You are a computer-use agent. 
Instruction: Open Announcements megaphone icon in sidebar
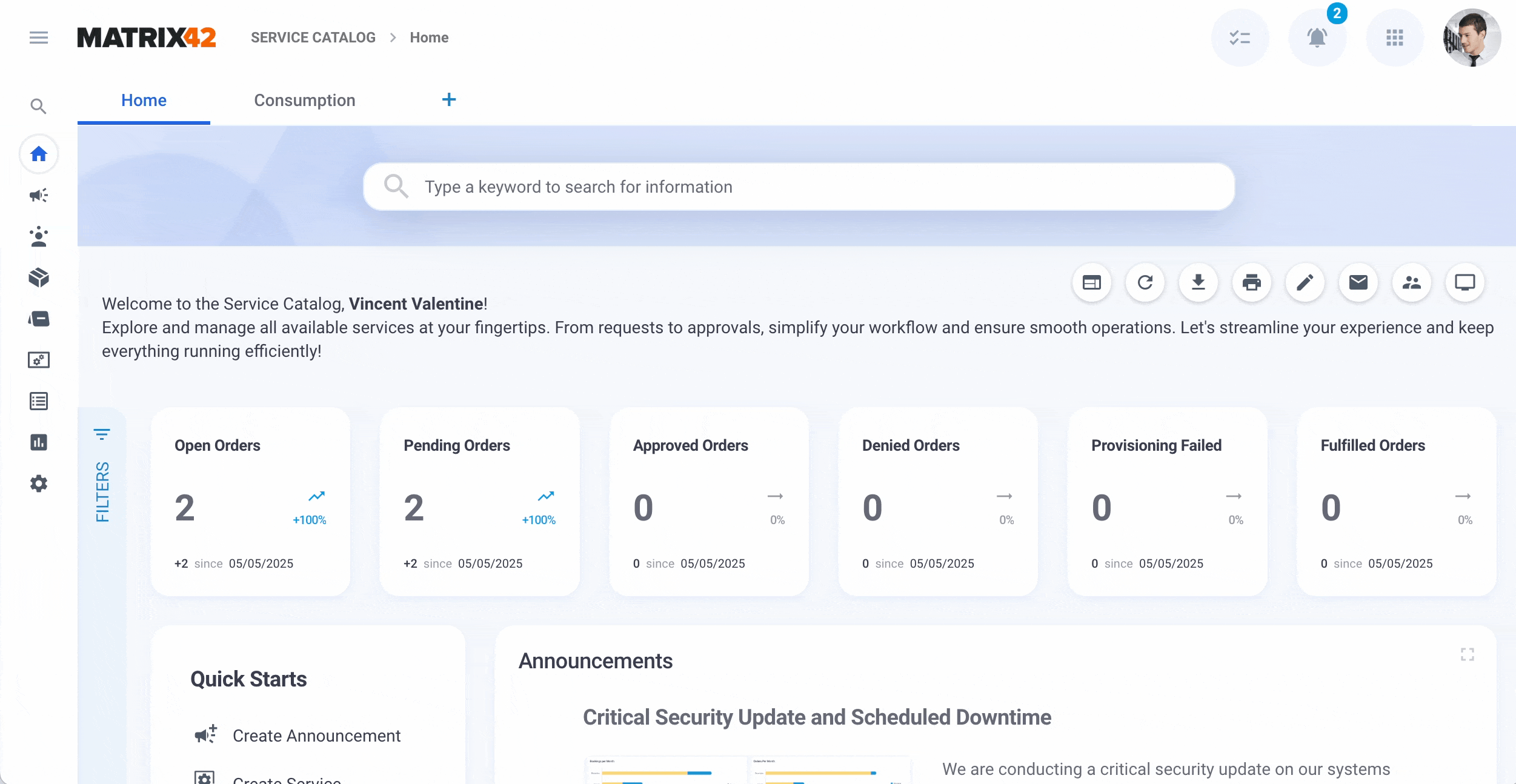point(39,195)
